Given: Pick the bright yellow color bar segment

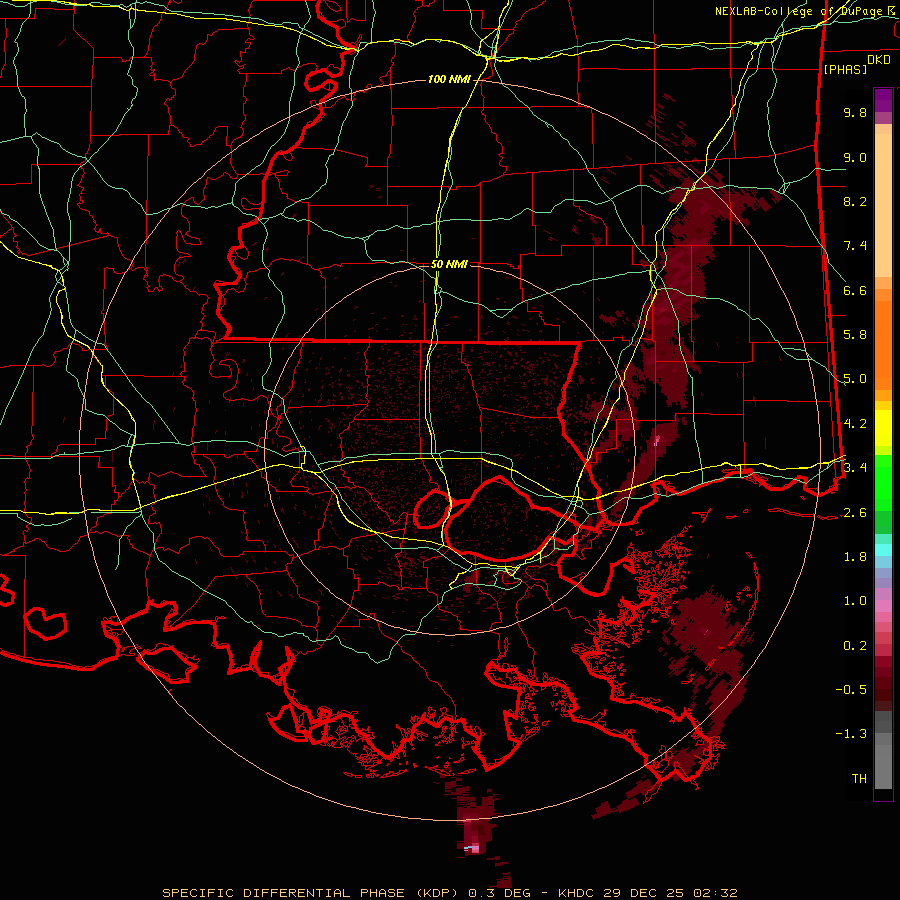Looking at the screenshot, I should [883, 428].
